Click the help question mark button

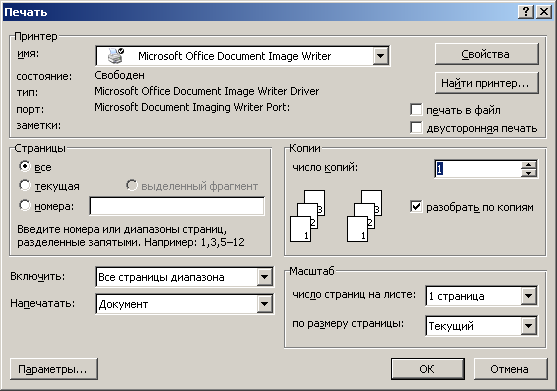pyautogui.click(x=526, y=12)
